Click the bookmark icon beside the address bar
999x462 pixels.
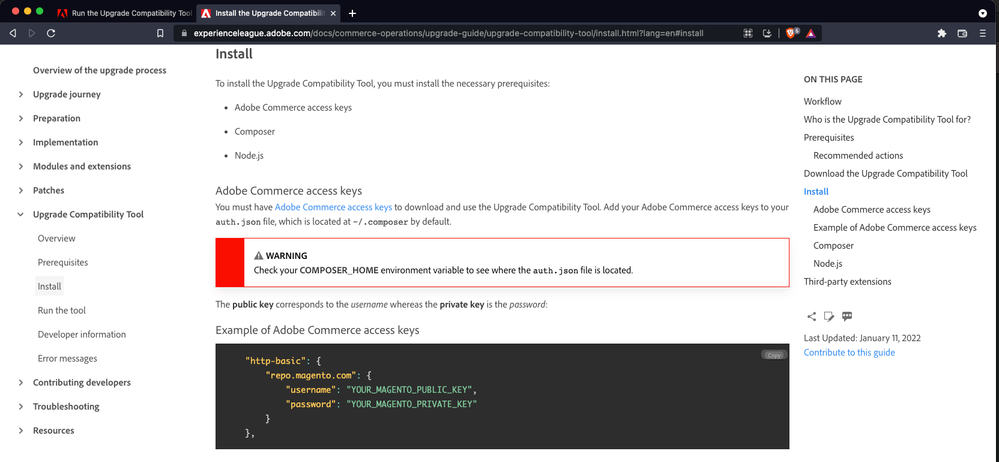click(x=160, y=33)
